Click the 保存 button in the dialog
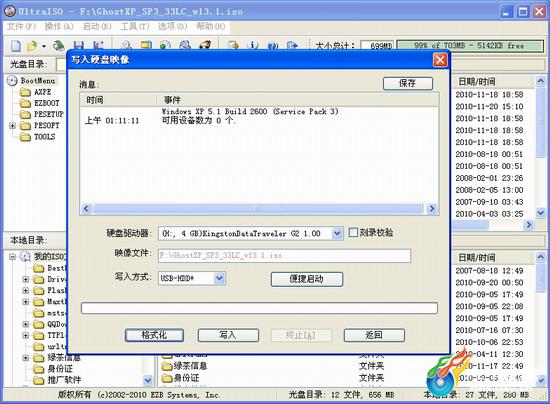Screen dimensions: 550x404 pos(408,83)
